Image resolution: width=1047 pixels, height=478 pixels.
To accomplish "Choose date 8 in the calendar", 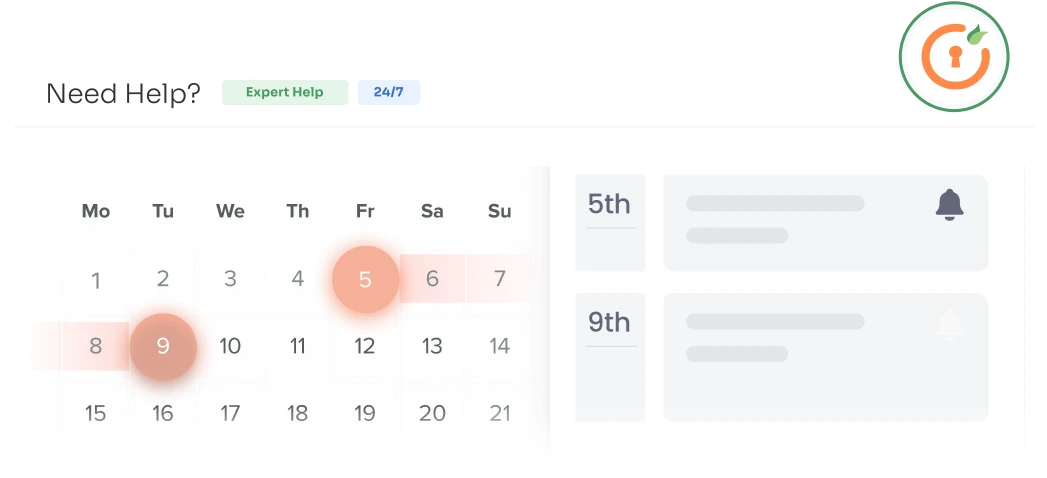I will (96, 346).
